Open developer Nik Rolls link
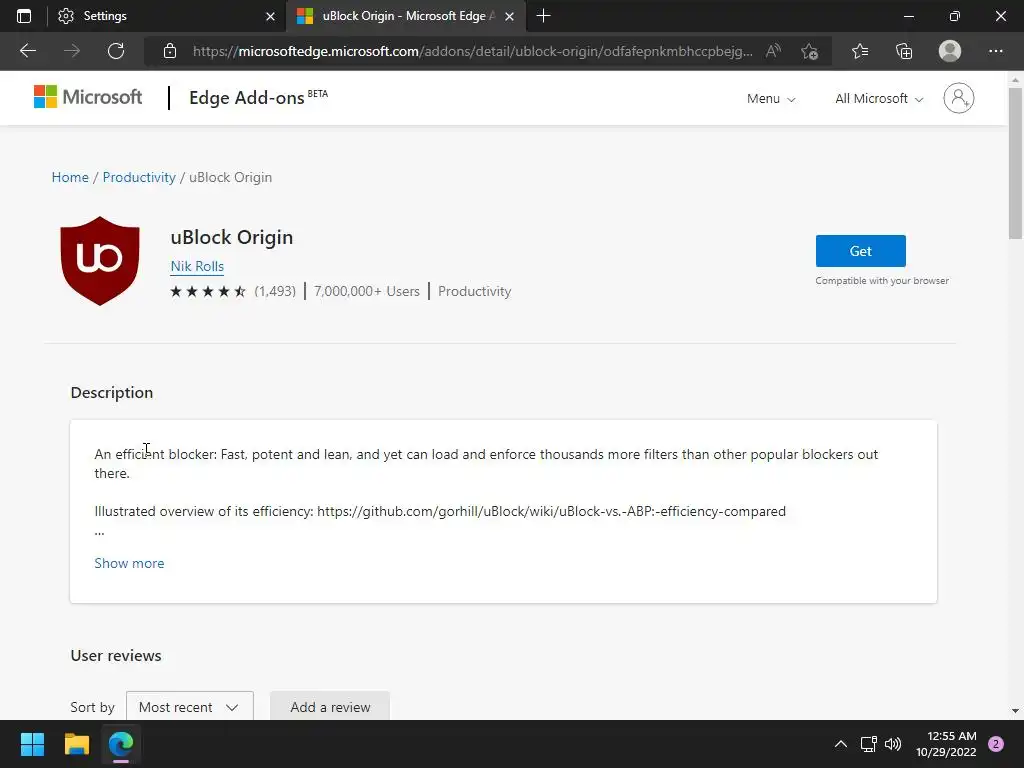The width and height of the screenshot is (1024, 768). (x=197, y=266)
